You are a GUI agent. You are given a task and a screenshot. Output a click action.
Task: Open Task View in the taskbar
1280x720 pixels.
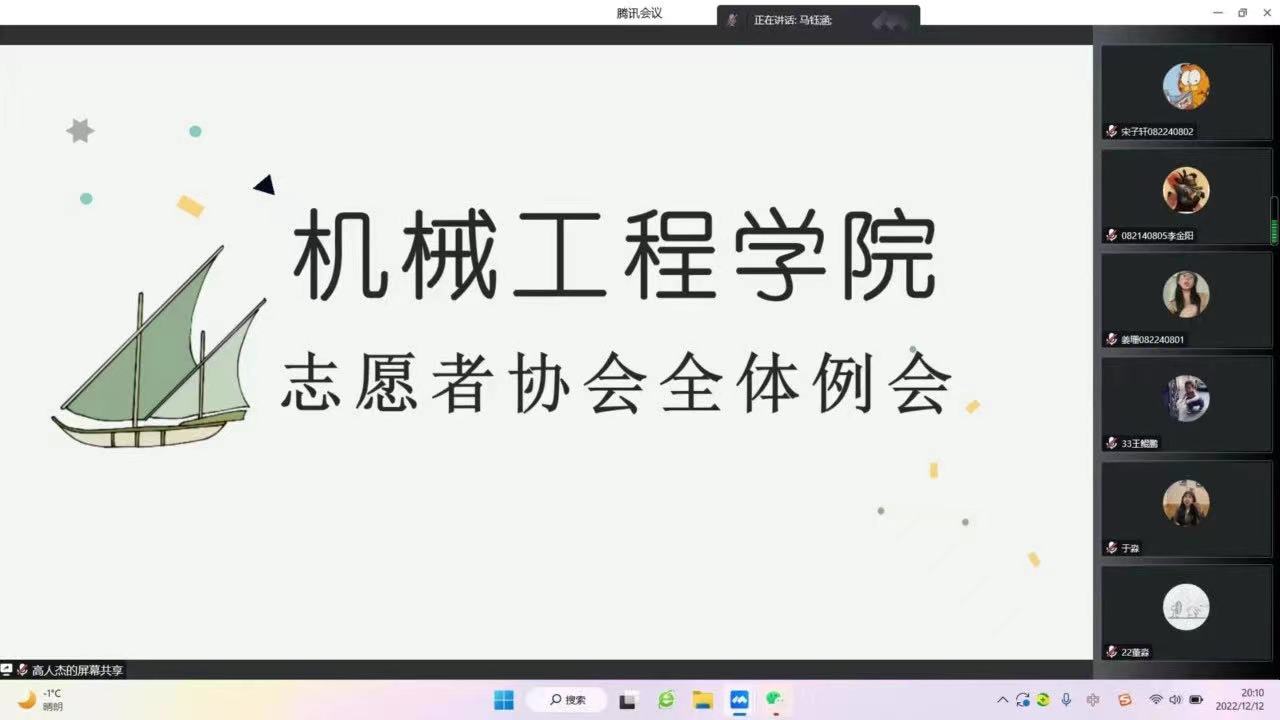coord(628,700)
